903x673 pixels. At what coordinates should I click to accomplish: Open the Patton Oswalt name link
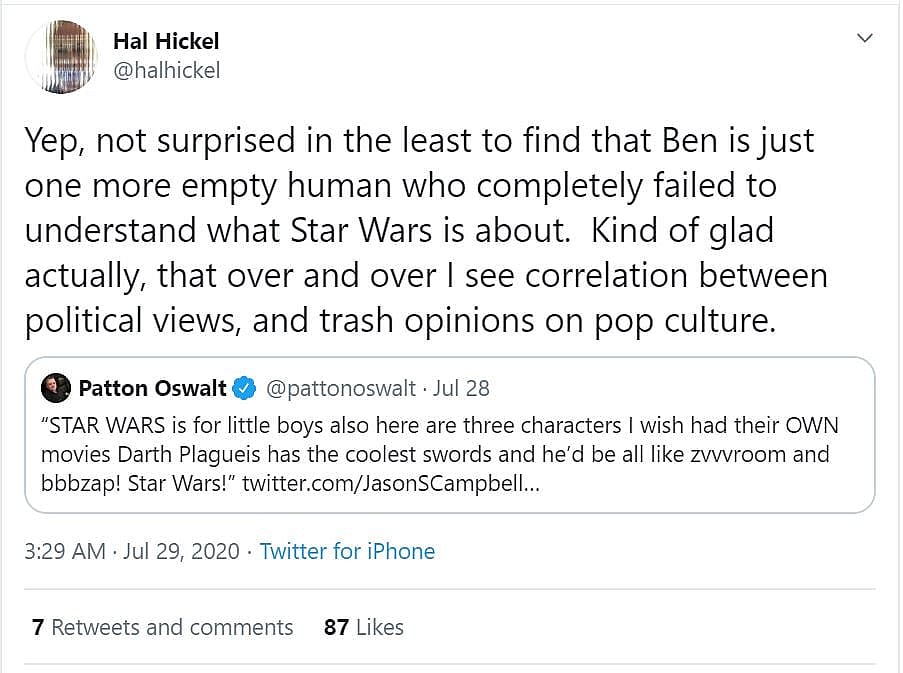153,388
